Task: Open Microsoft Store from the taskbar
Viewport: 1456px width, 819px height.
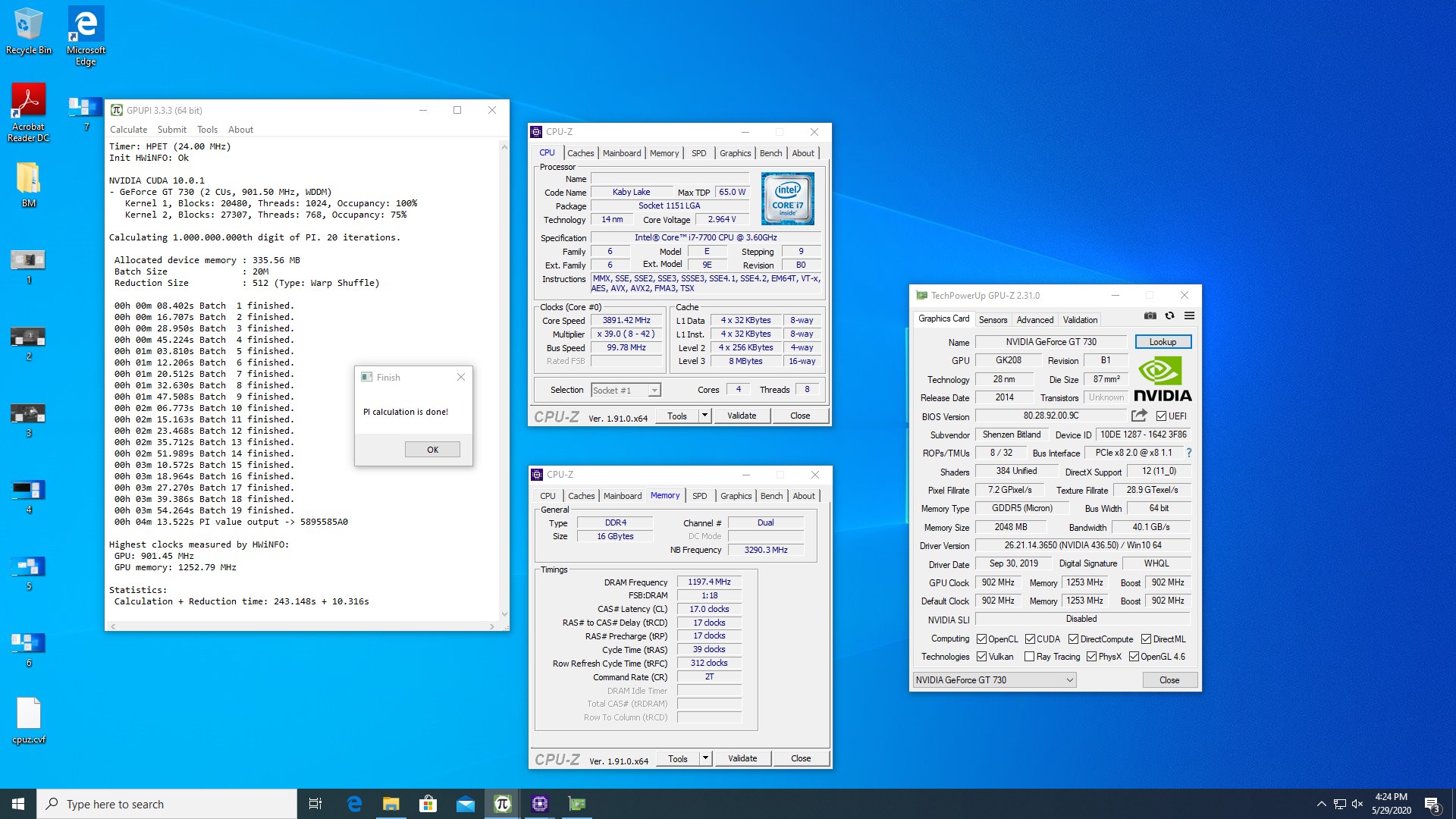Action: [x=428, y=804]
